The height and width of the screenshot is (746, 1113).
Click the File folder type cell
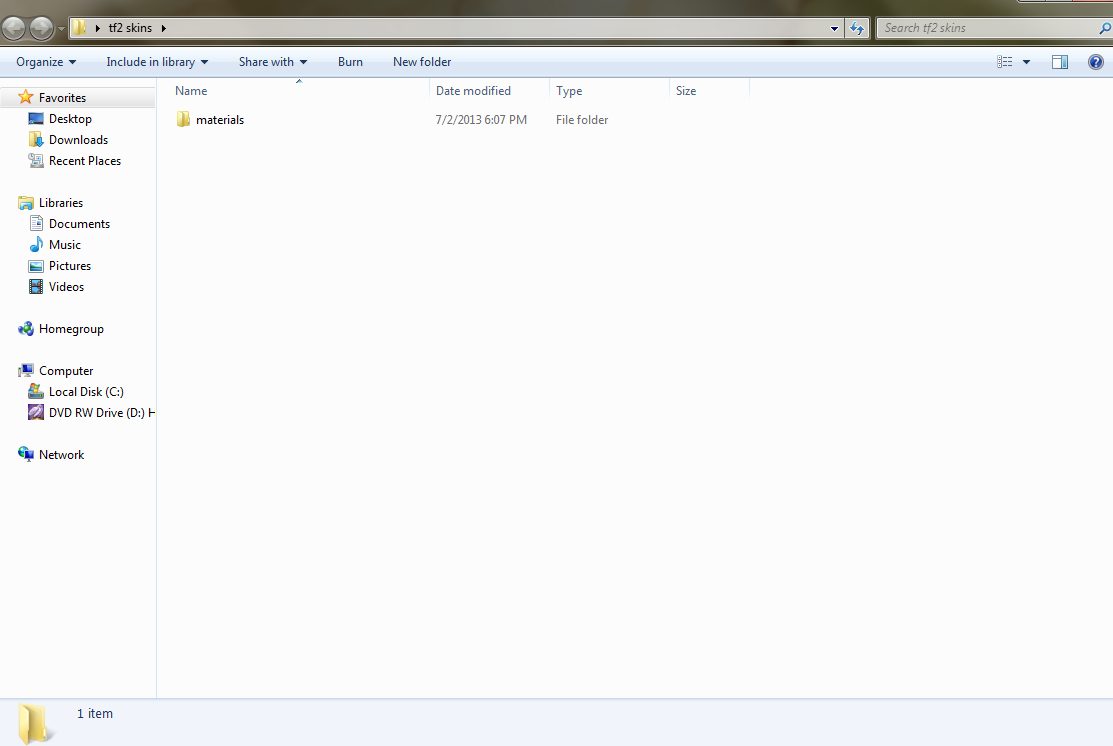[x=582, y=120]
